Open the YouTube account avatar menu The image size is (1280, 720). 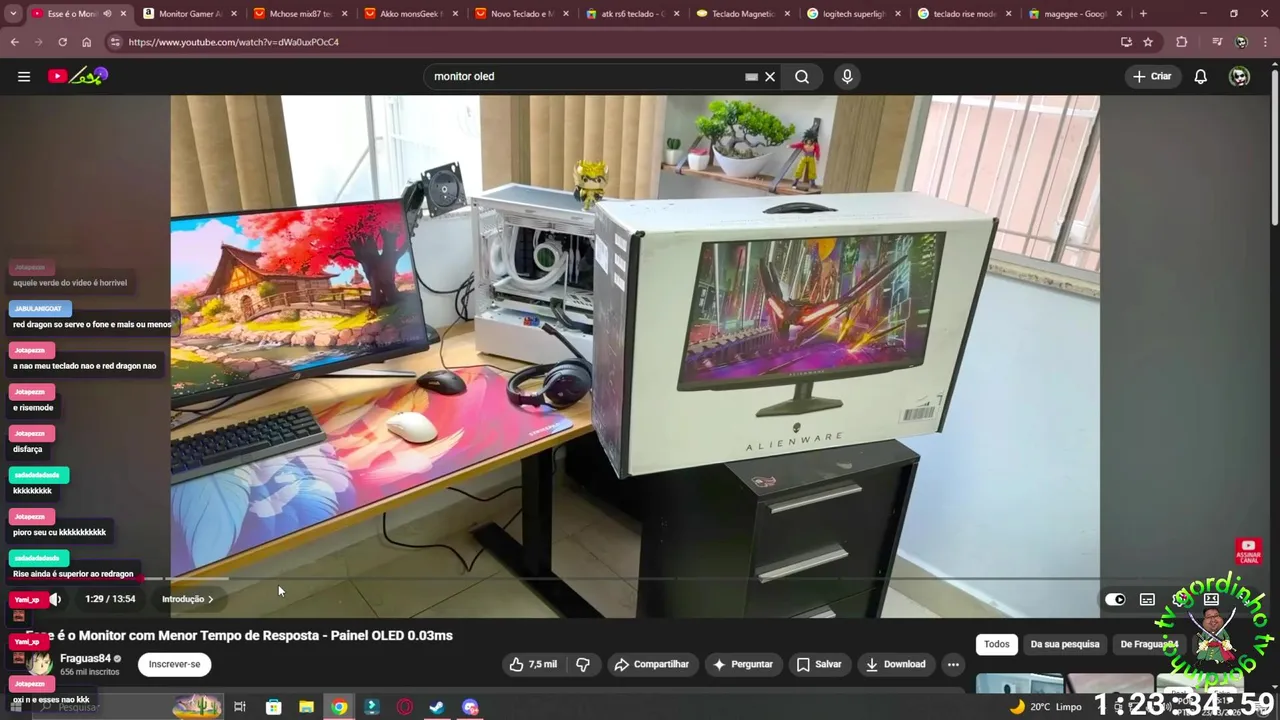click(1239, 76)
